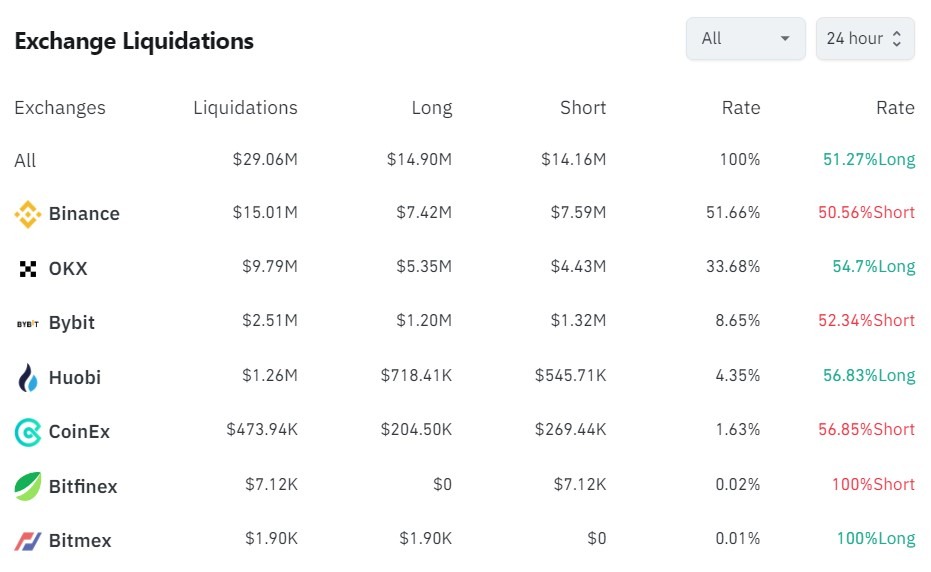The width and height of the screenshot is (931, 572).
Task: Click OKX's 54.7%Long rate value
Action: tap(873, 267)
